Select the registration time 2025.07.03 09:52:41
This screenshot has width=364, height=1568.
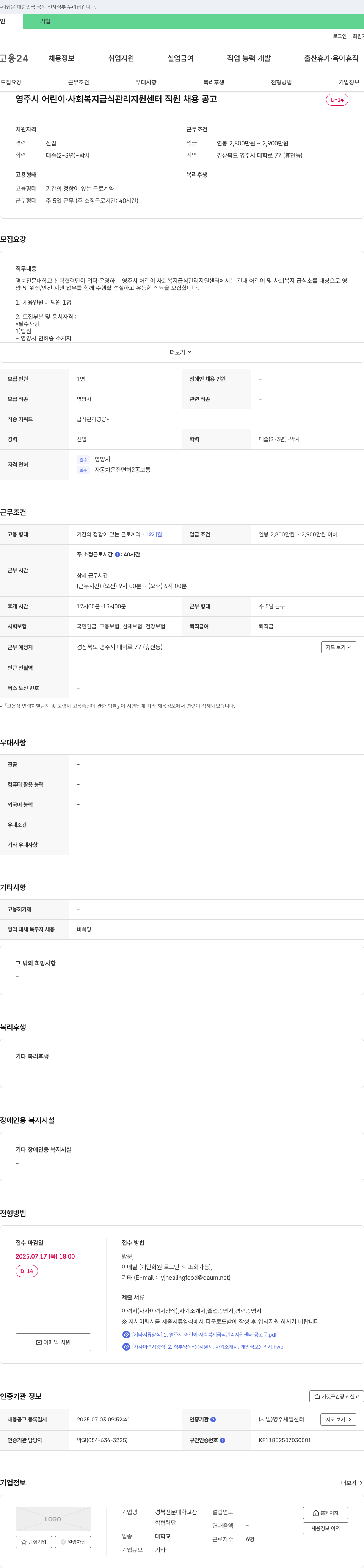[104, 1420]
